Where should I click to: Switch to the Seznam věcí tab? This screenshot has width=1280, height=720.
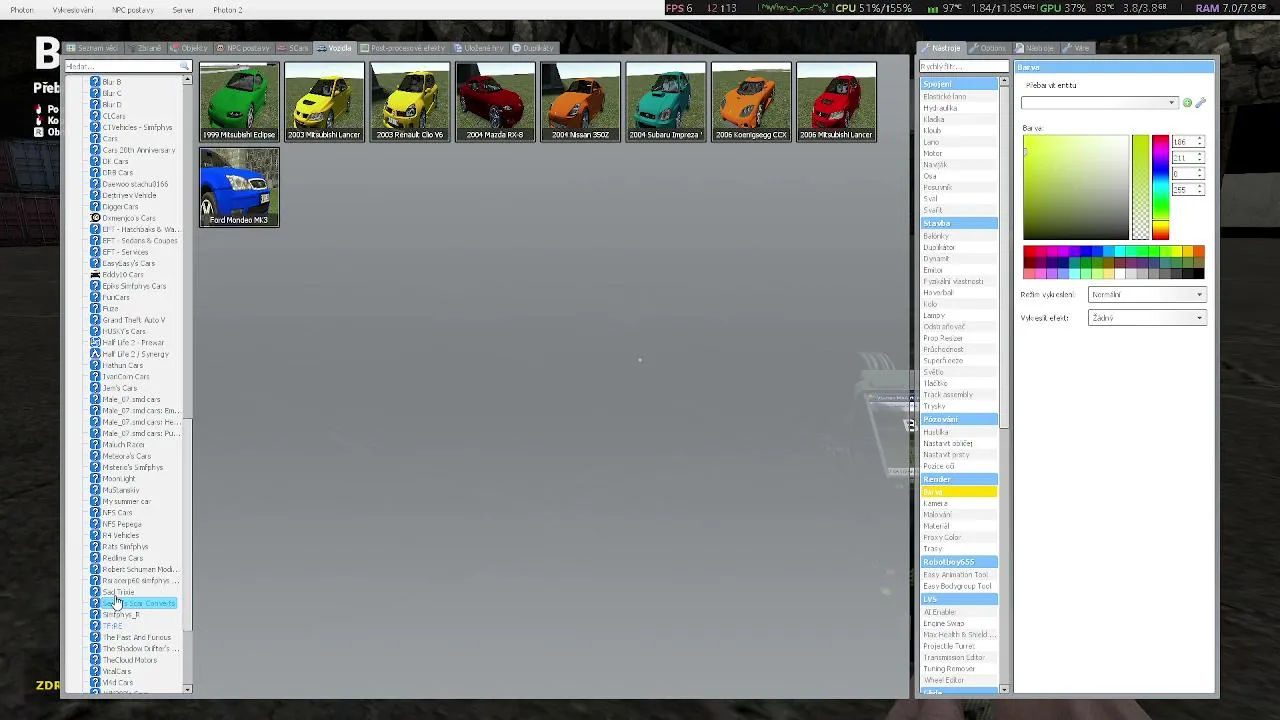tap(92, 48)
